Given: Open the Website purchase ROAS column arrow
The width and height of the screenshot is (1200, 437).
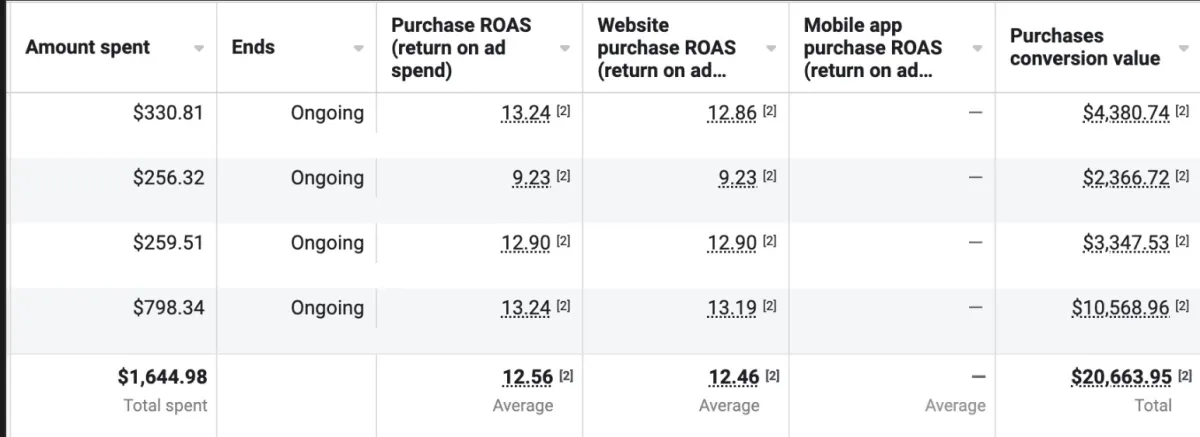Looking at the screenshot, I should coord(771,48).
